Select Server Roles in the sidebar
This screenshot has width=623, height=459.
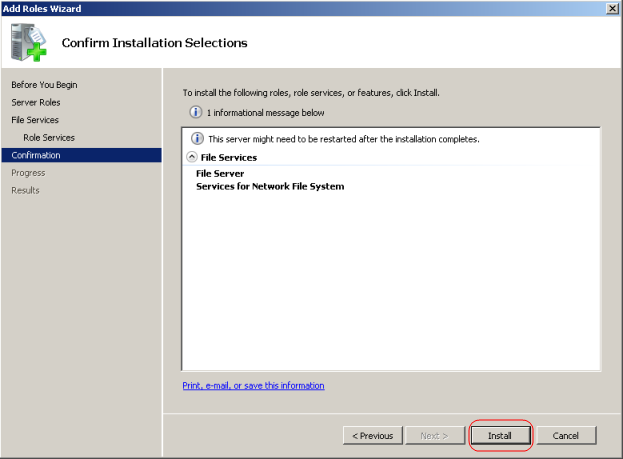point(35,103)
